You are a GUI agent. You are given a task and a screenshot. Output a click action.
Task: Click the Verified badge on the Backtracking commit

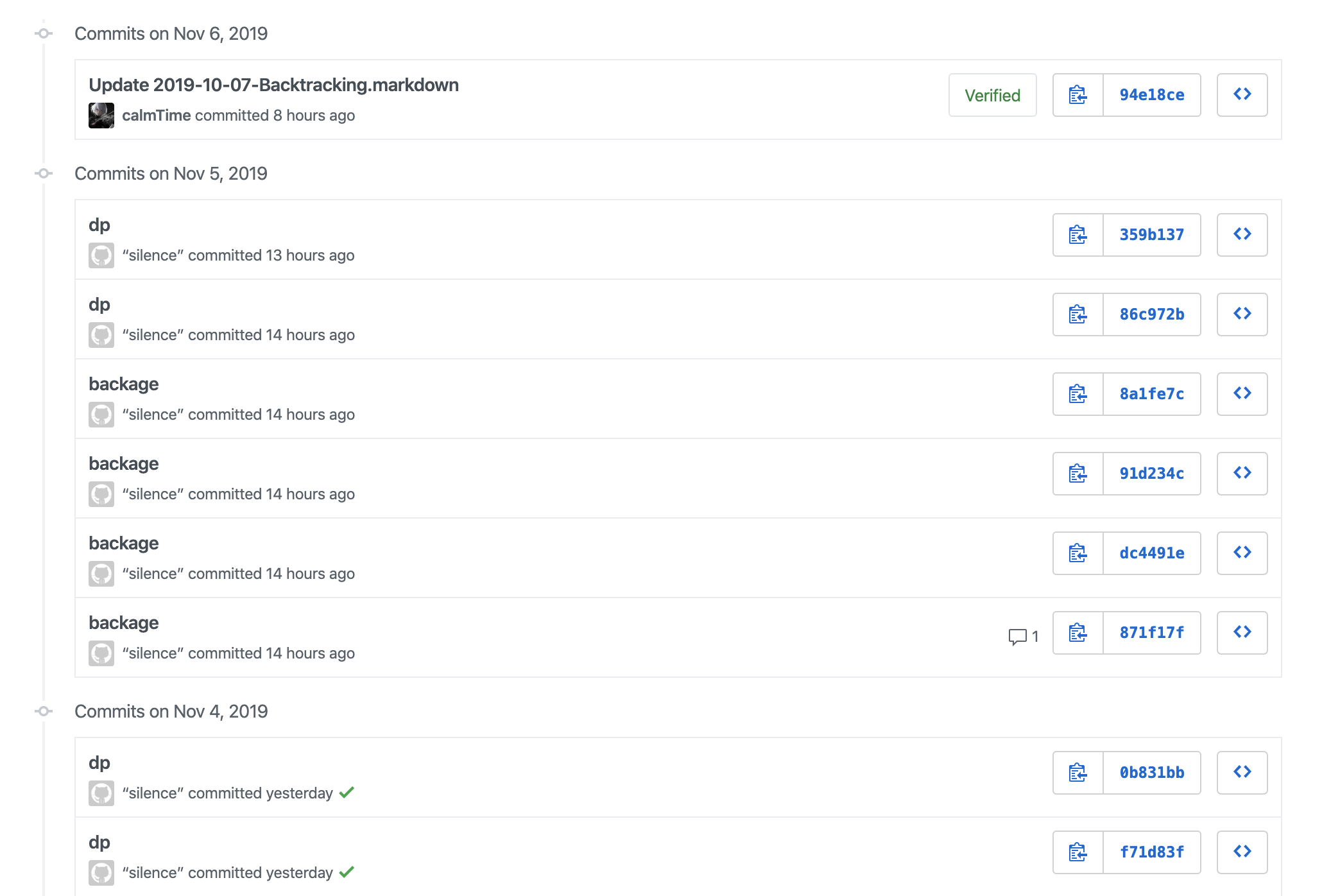(x=992, y=95)
